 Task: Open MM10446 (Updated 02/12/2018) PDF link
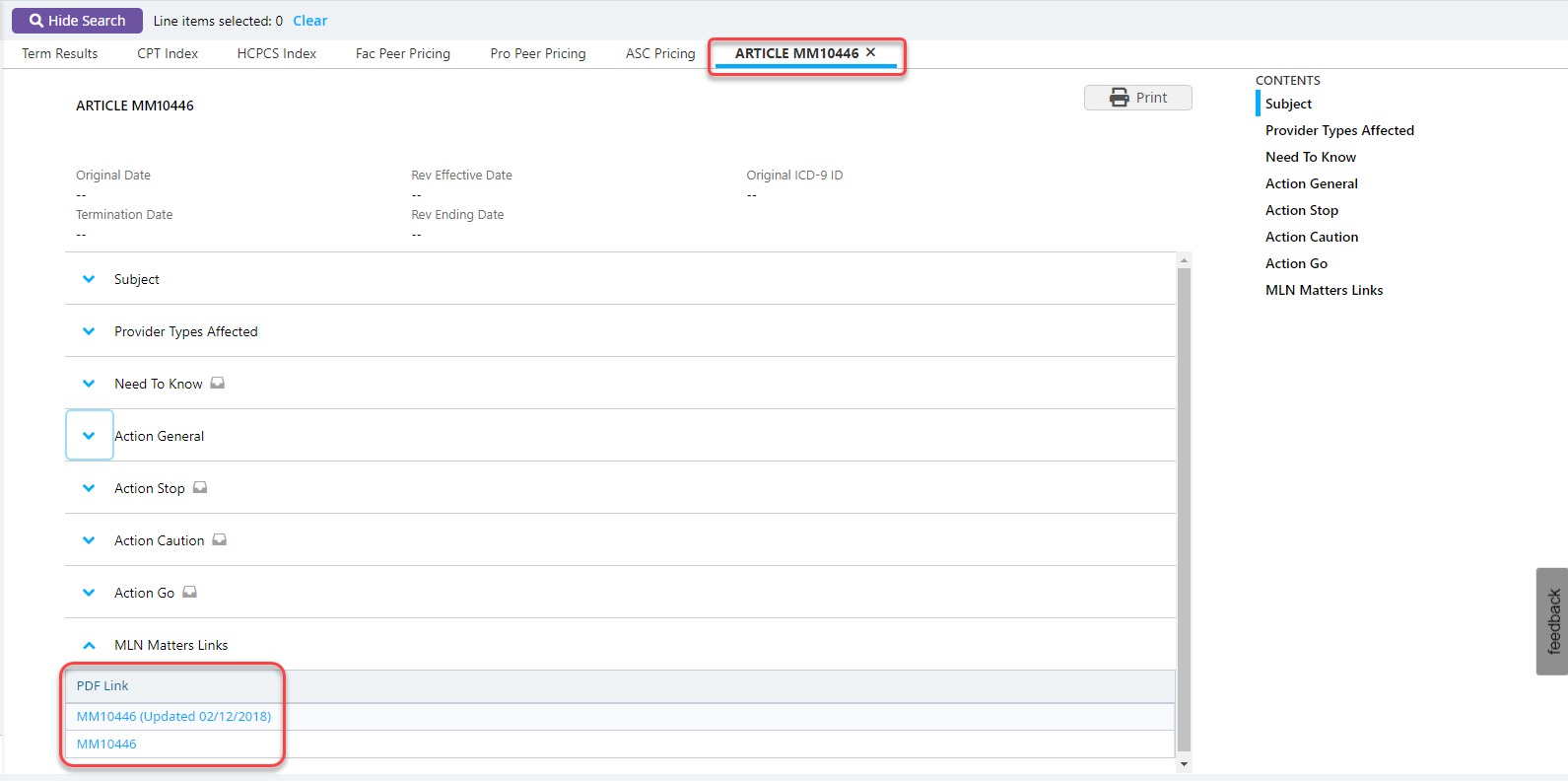[x=173, y=717]
